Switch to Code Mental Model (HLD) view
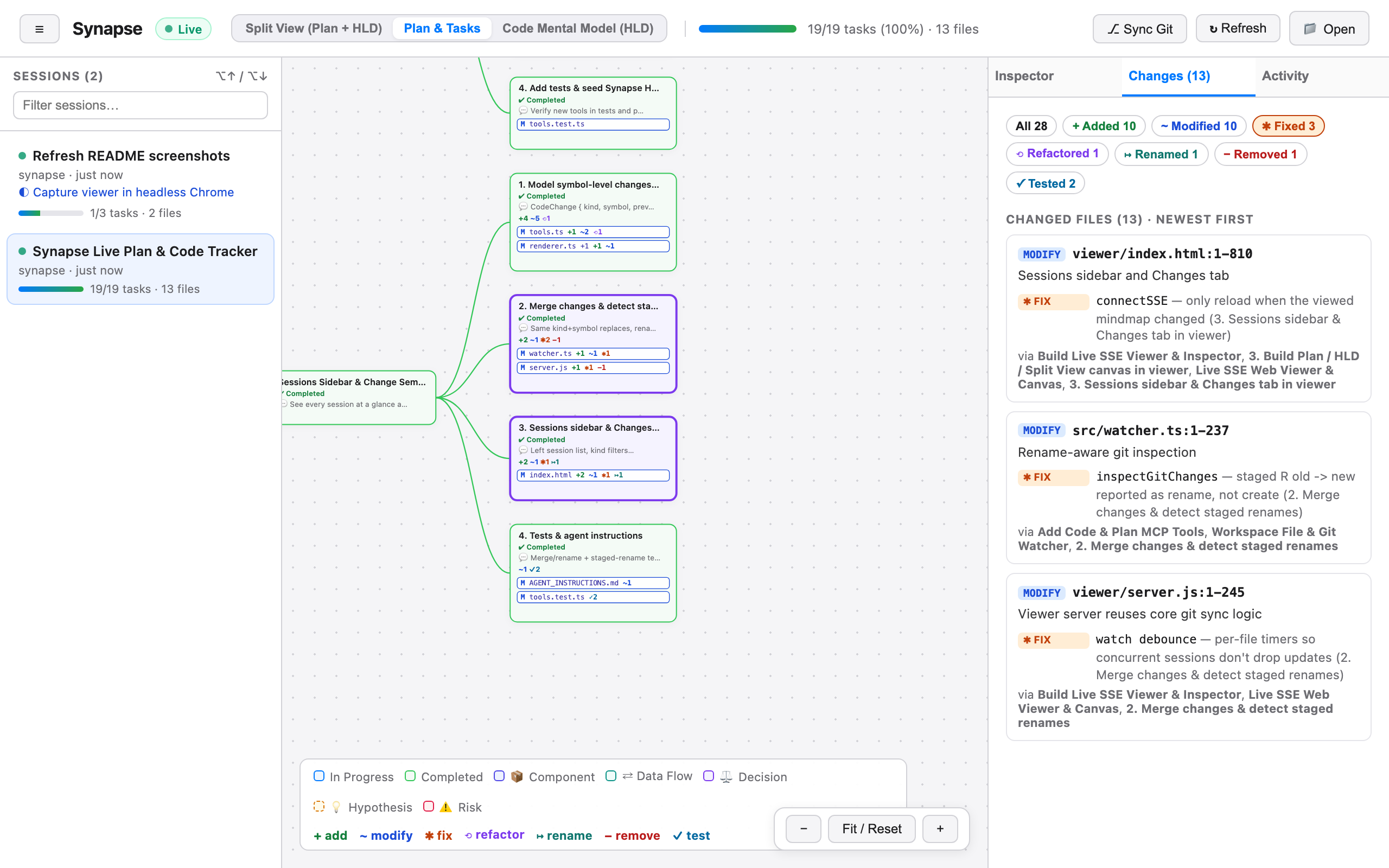1389x868 pixels. tap(577, 28)
